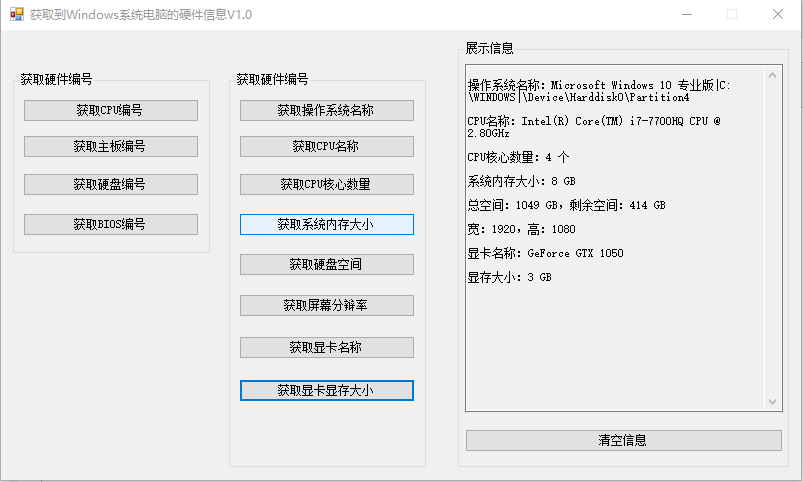
Task: Click the 获取CPU名称 button
Action: coord(327,146)
